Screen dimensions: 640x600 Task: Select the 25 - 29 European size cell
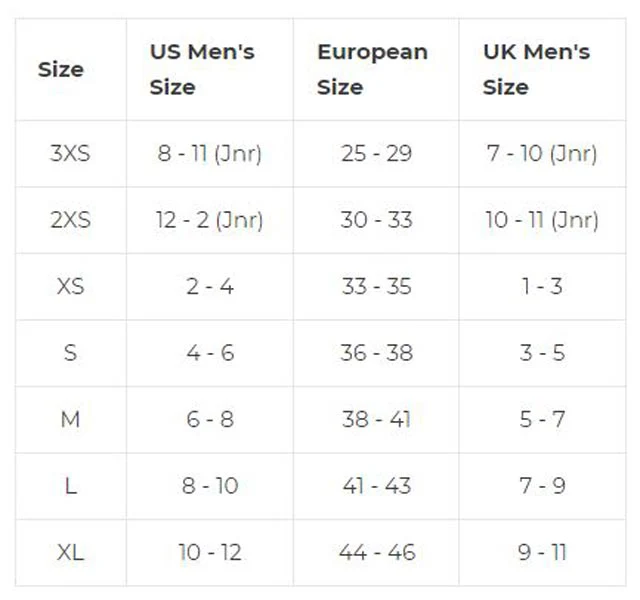pos(376,153)
